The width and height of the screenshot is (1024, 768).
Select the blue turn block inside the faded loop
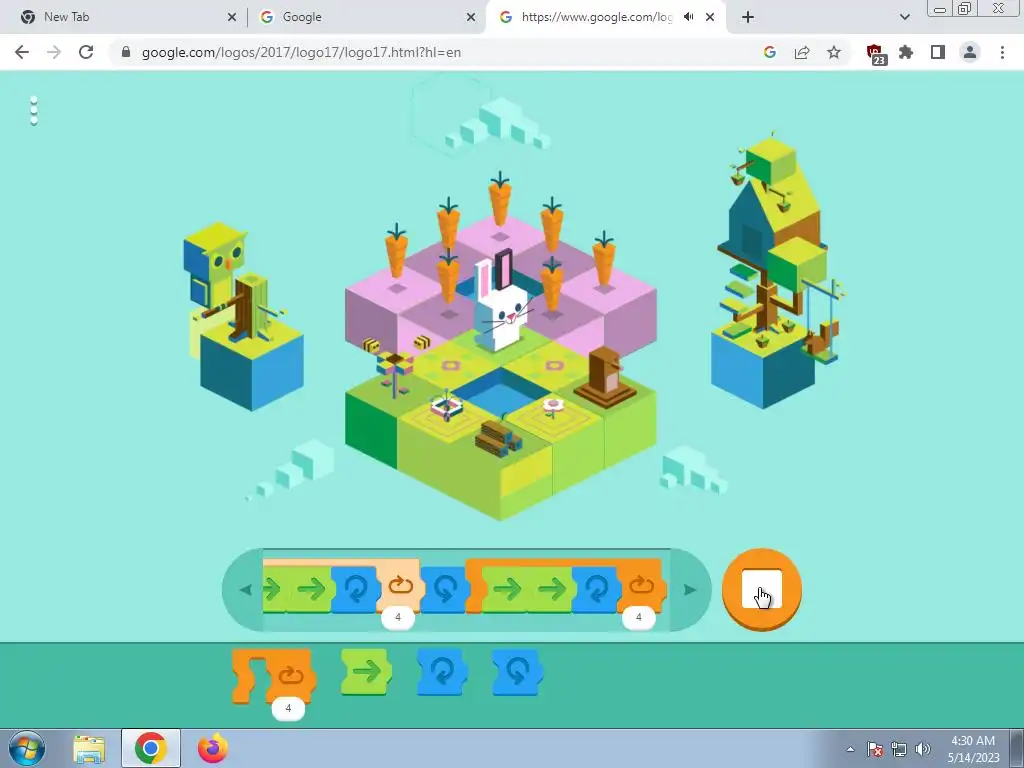[x=355, y=590]
